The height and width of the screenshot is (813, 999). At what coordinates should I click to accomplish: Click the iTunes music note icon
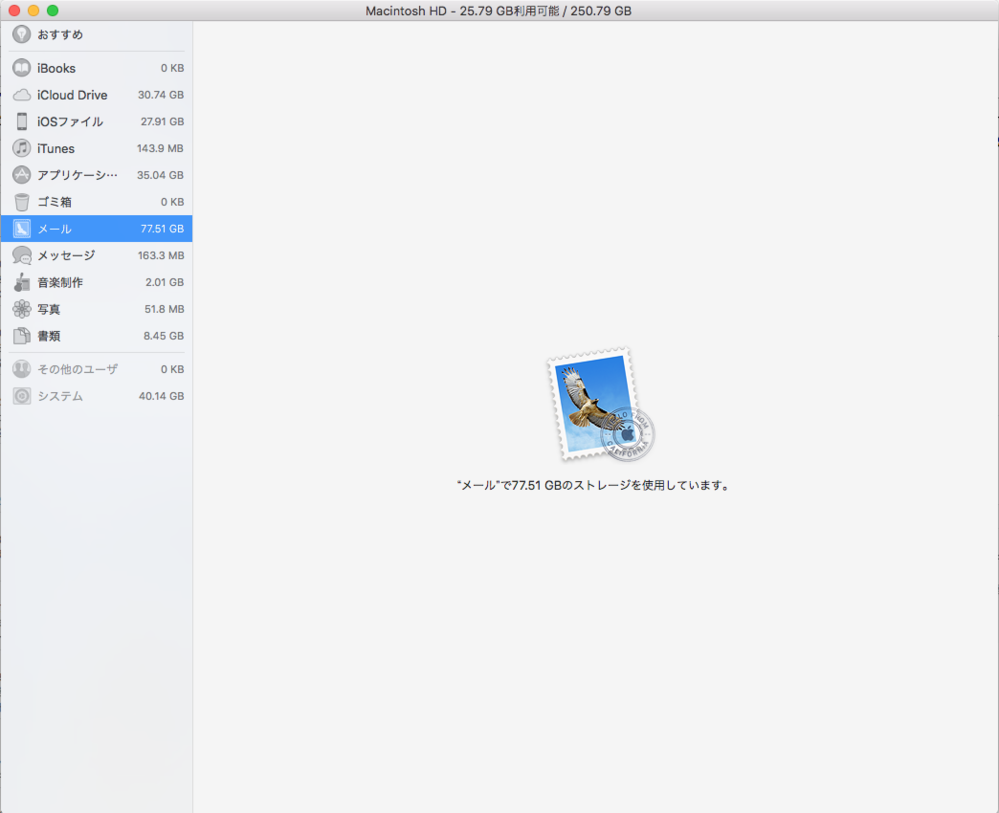pyautogui.click(x=22, y=148)
